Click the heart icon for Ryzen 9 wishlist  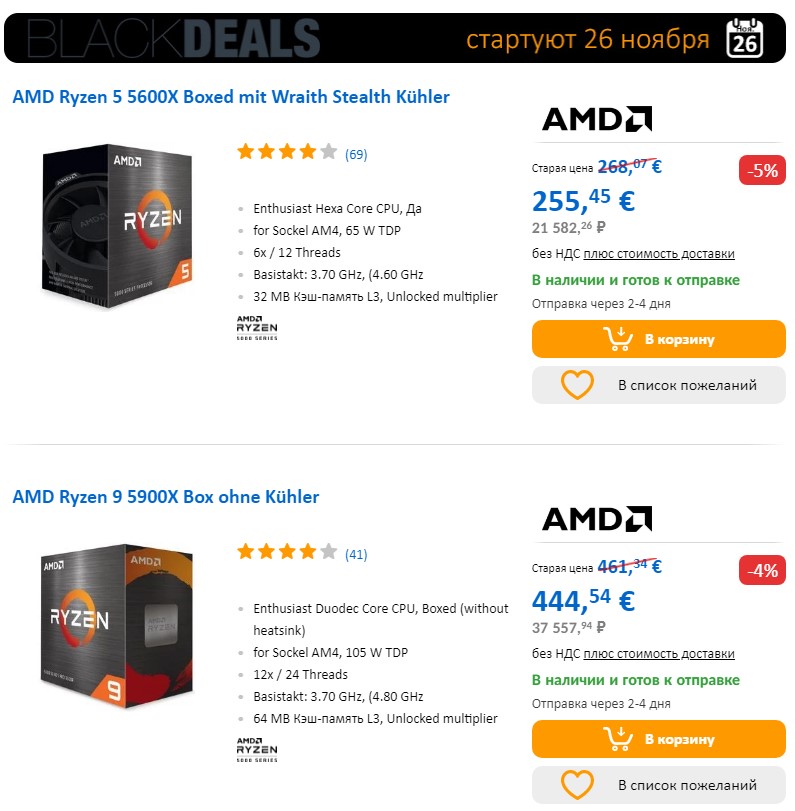577,784
